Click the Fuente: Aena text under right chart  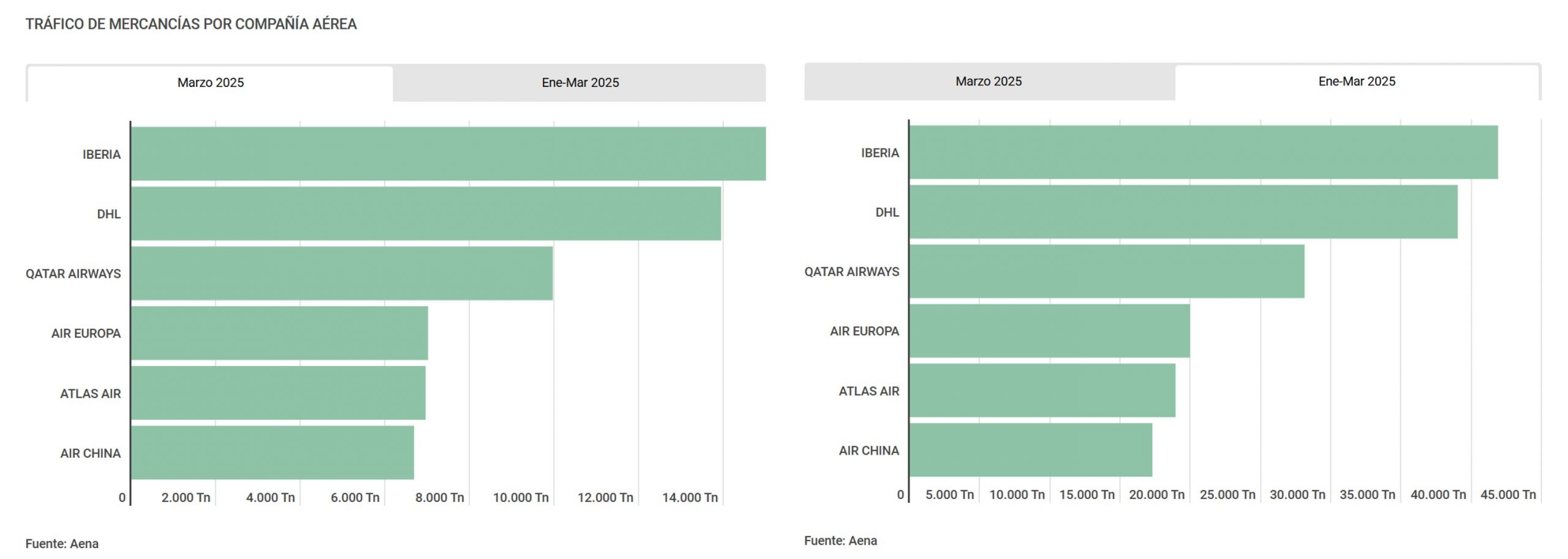pos(840,541)
